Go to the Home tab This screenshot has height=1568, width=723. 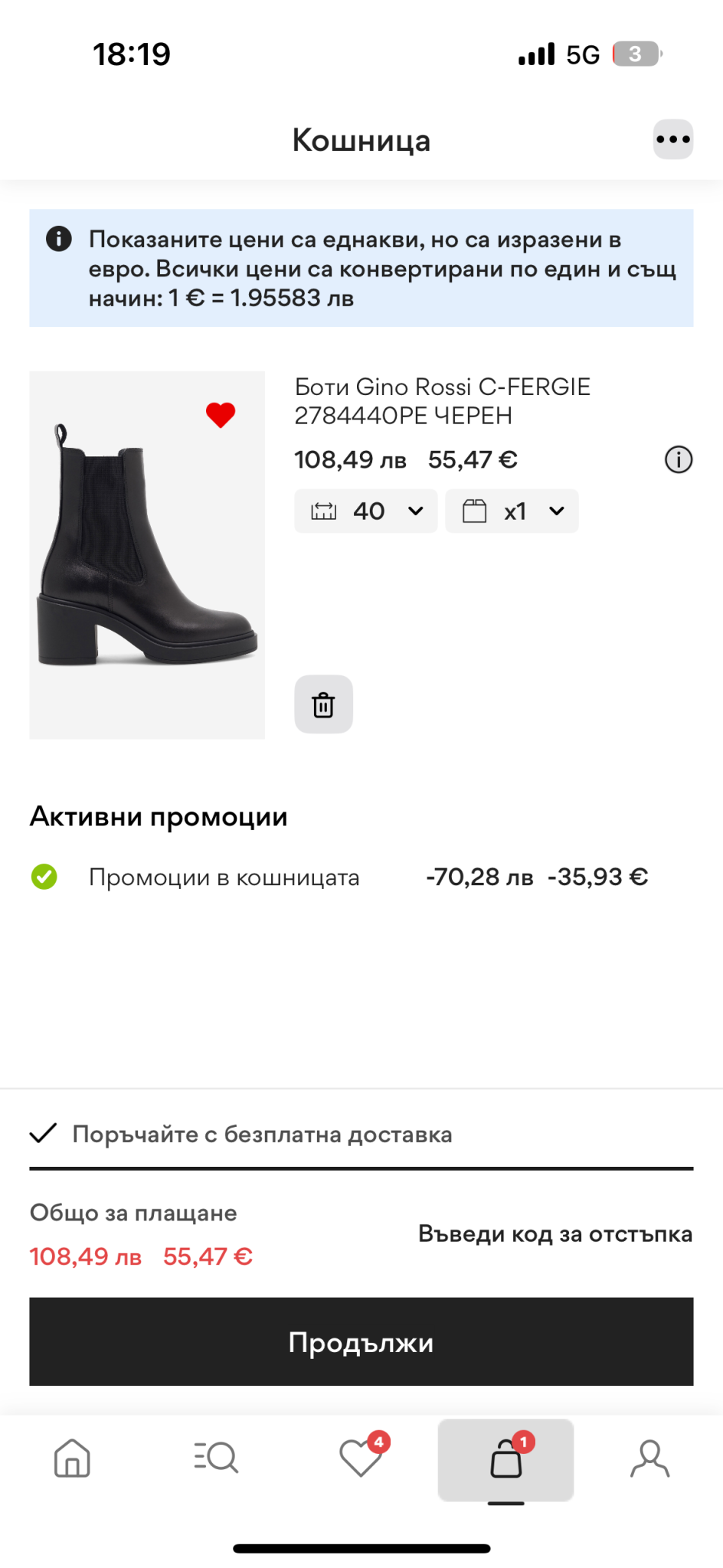point(72,1458)
